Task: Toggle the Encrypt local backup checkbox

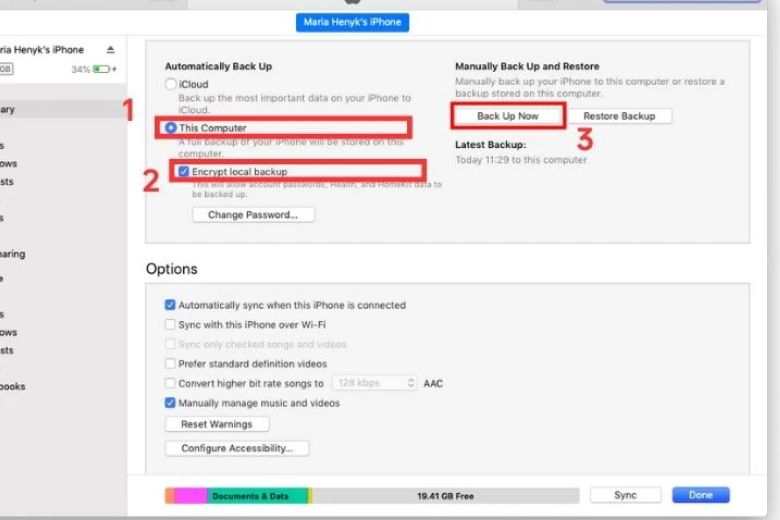Action: (x=184, y=172)
